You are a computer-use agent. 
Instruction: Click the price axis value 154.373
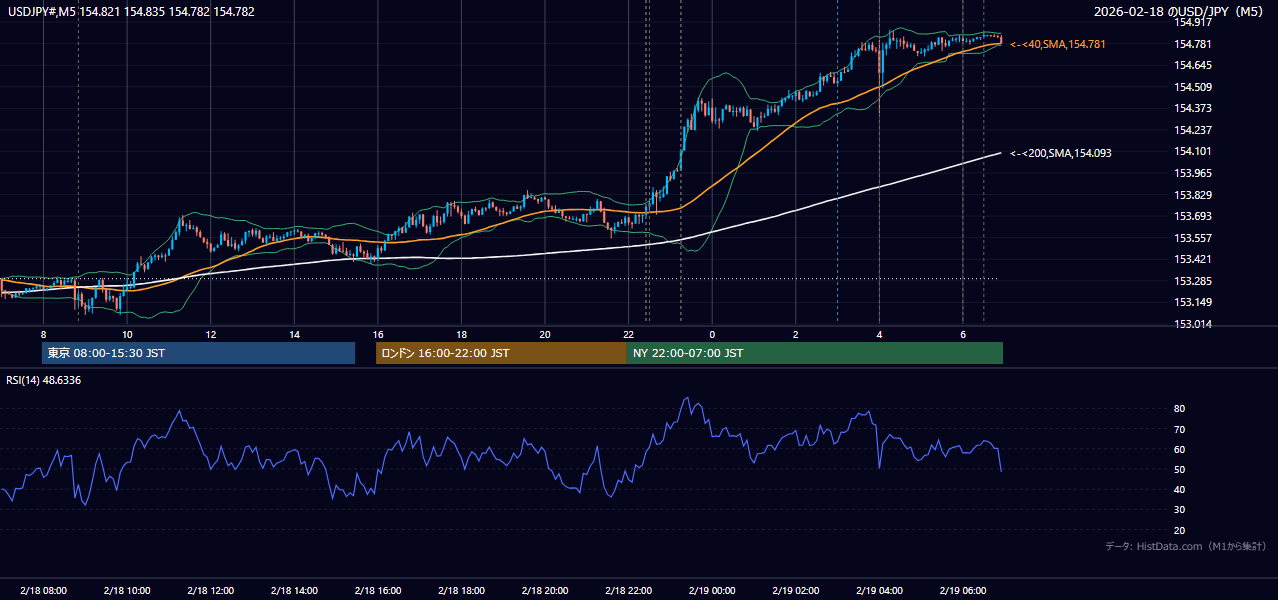tap(1193, 108)
